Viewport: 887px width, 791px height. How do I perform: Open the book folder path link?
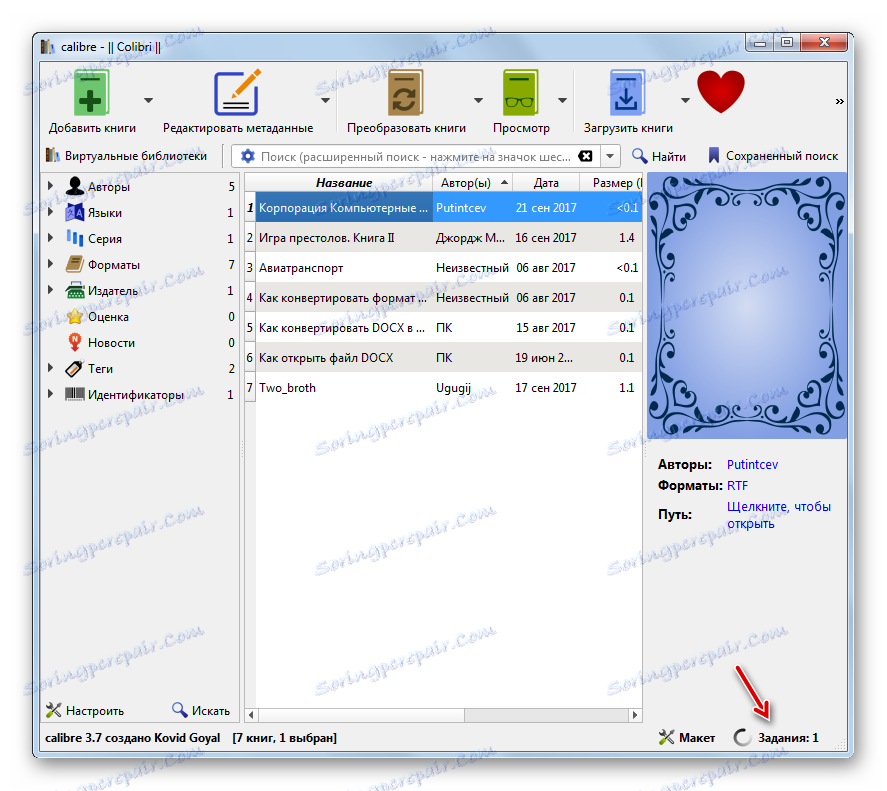click(778, 515)
